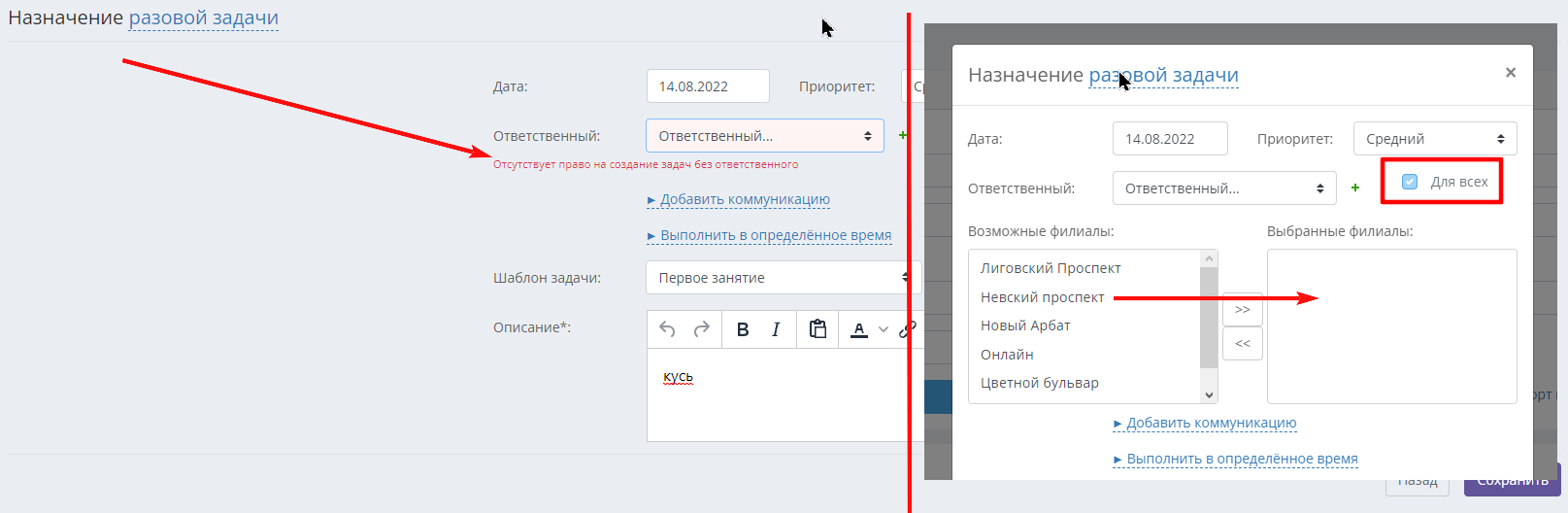Click green plus beside left Ответственный dropdown
1568x513 pixels.
click(903, 135)
